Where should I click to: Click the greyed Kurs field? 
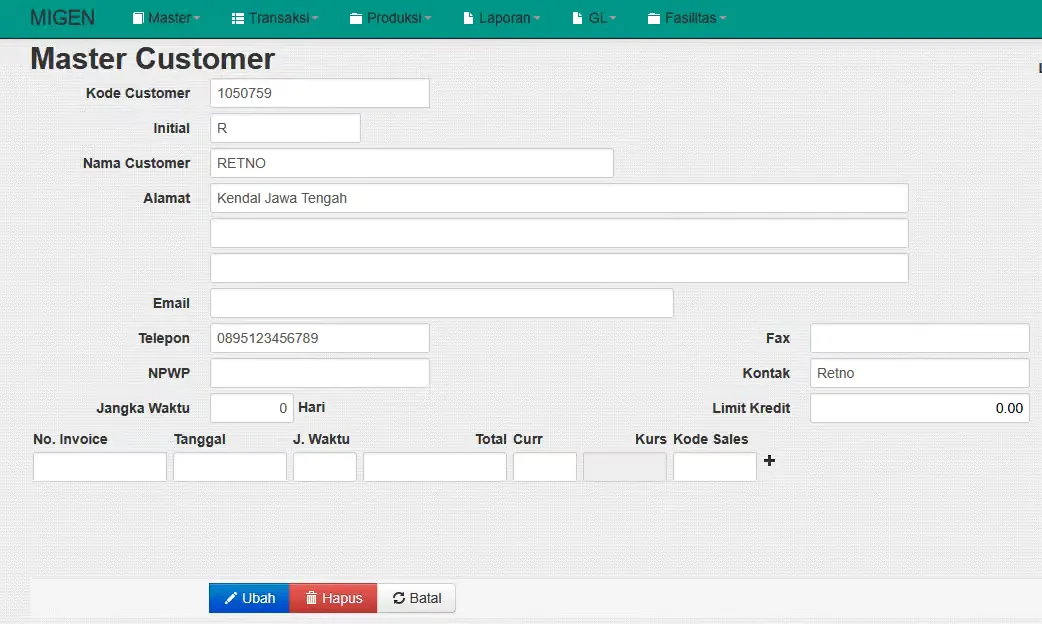625,467
